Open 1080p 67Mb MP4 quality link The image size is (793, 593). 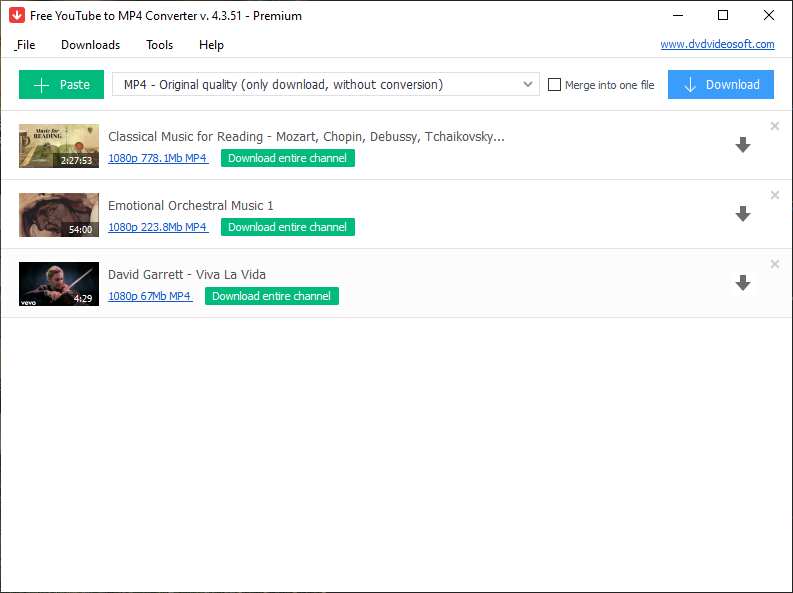coord(150,296)
